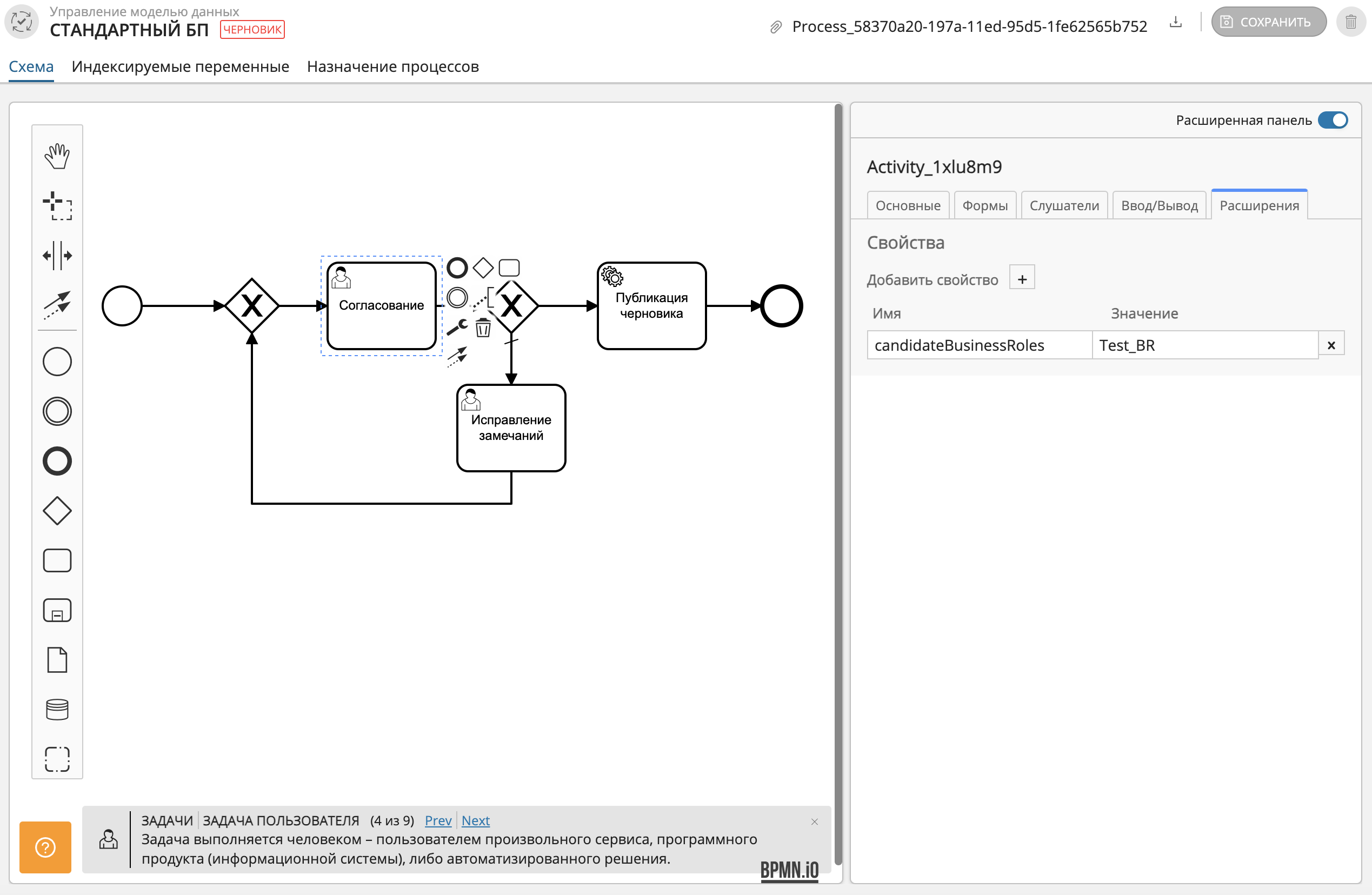Activate the space create/remove tool

point(57,255)
